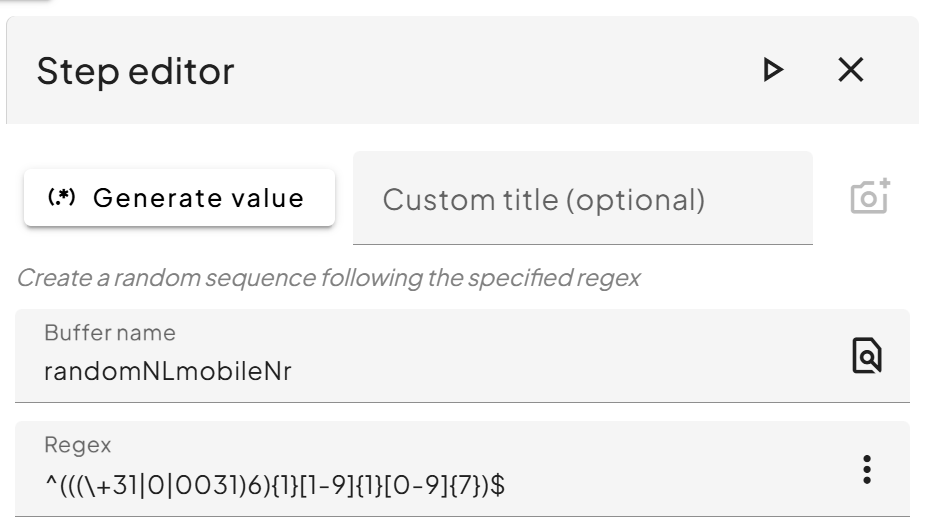Click the add screenshot camera icon
930x530 pixels.
[870, 197]
